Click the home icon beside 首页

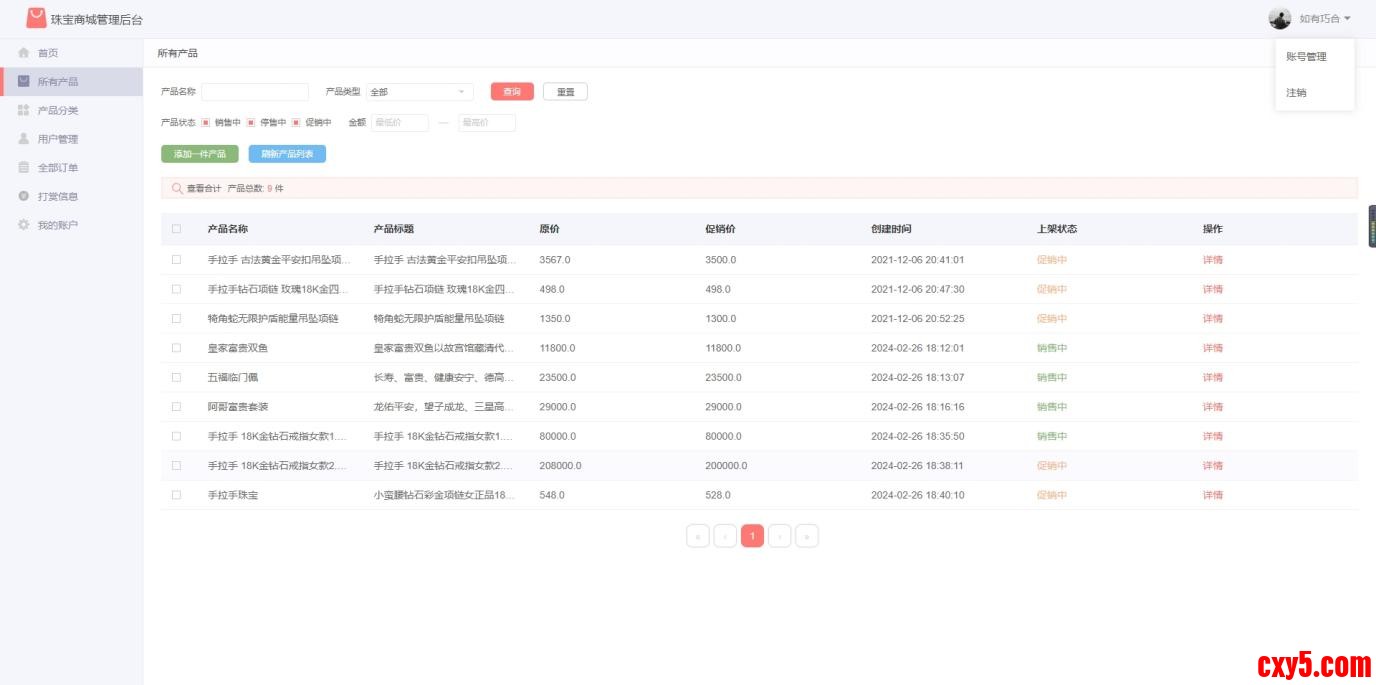click(x=24, y=53)
